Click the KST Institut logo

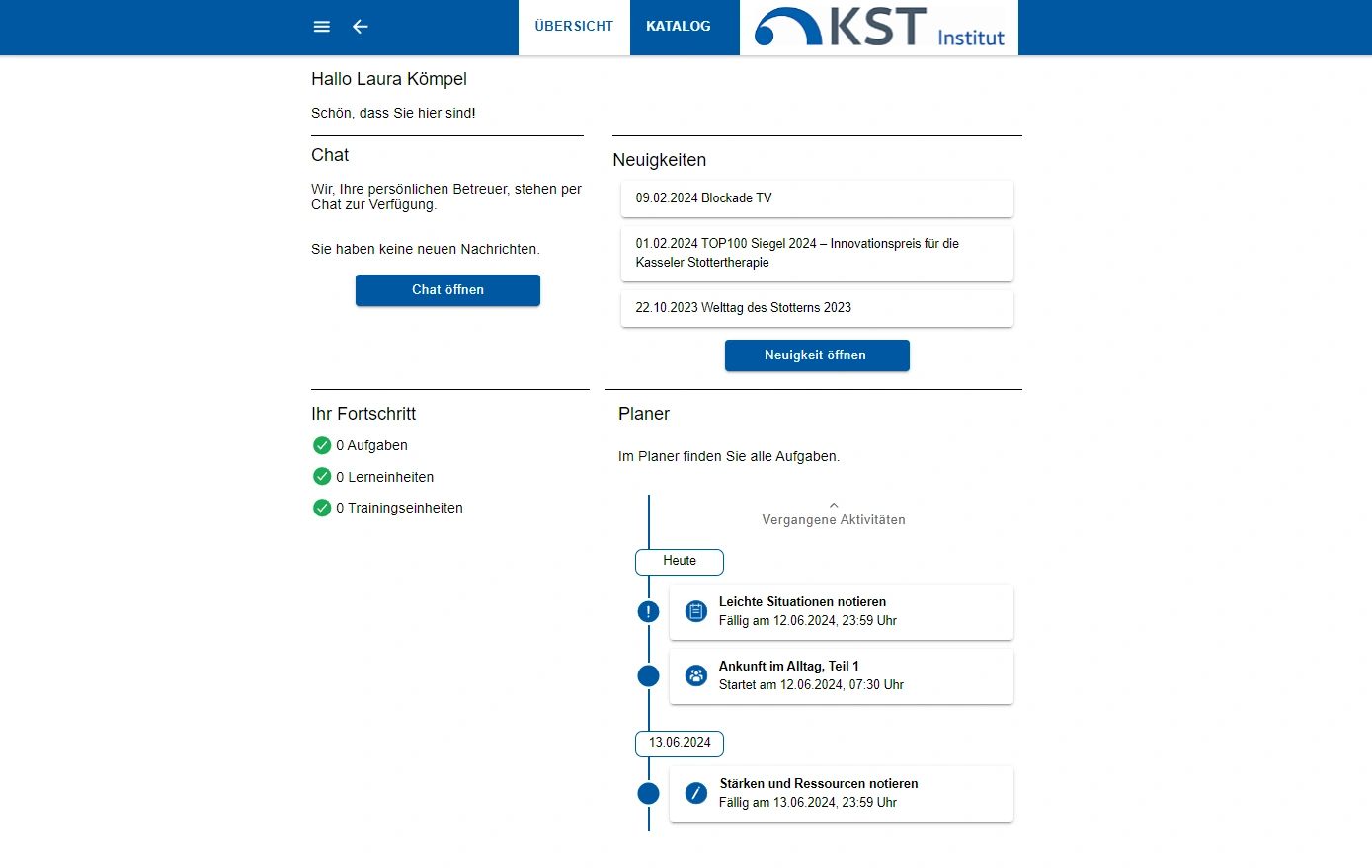click(x=878, y=28)
